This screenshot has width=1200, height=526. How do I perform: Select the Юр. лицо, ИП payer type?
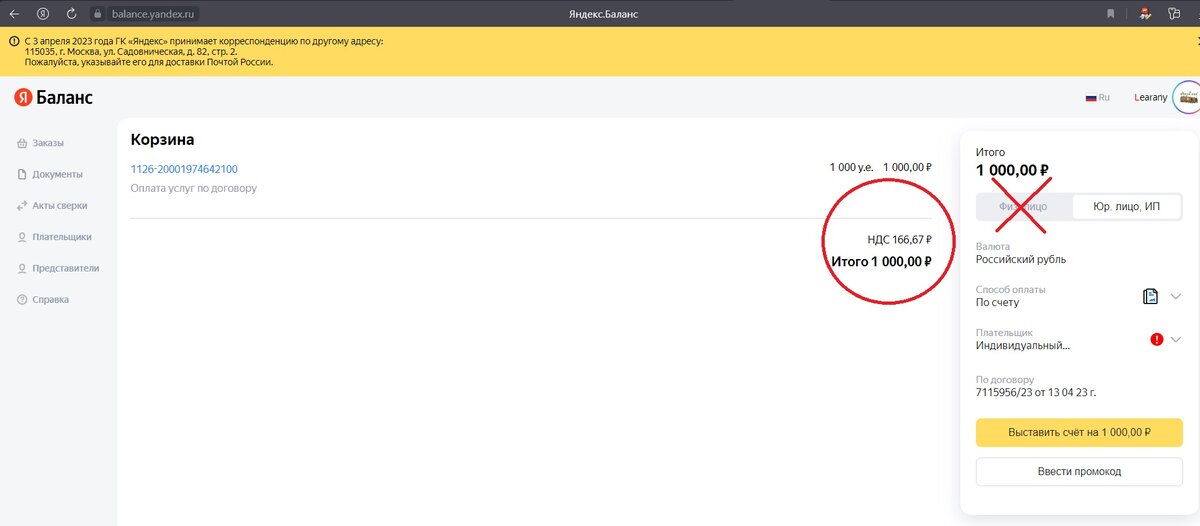point(1127,207)
